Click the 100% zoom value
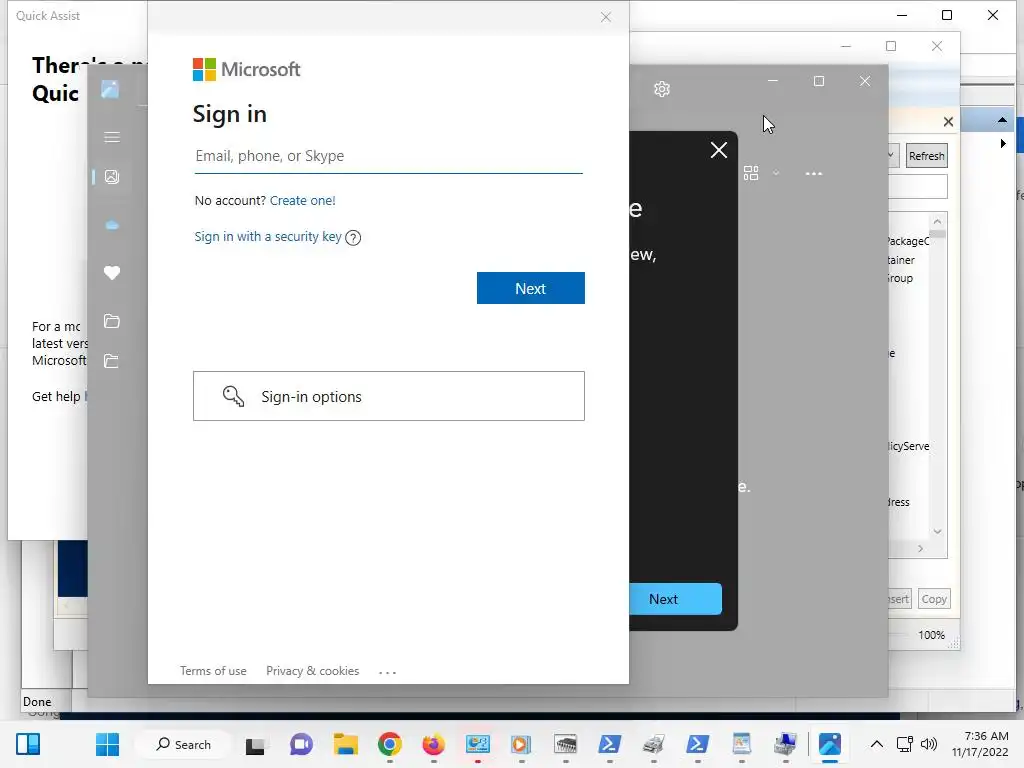Viewport: 1024px width, 768px height. point(931,635)
